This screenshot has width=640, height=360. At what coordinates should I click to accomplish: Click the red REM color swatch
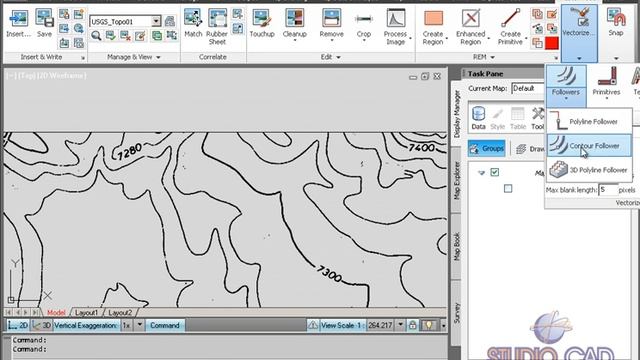pyautogui.click(x=552, y=43)
